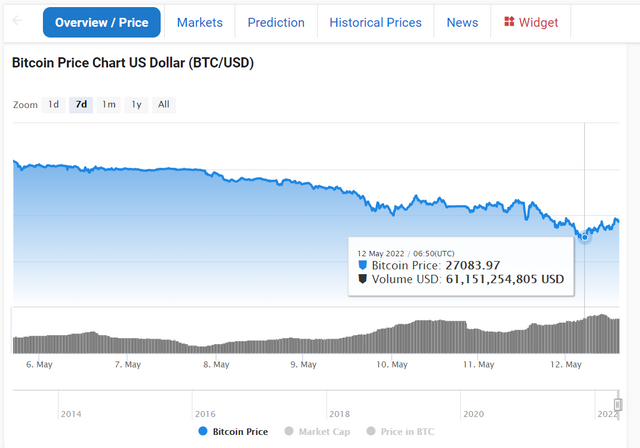The height and width of the screenshot is (448, 640).
Task: Open the Overview / Price tab
Action: click(x=102, y=22)
